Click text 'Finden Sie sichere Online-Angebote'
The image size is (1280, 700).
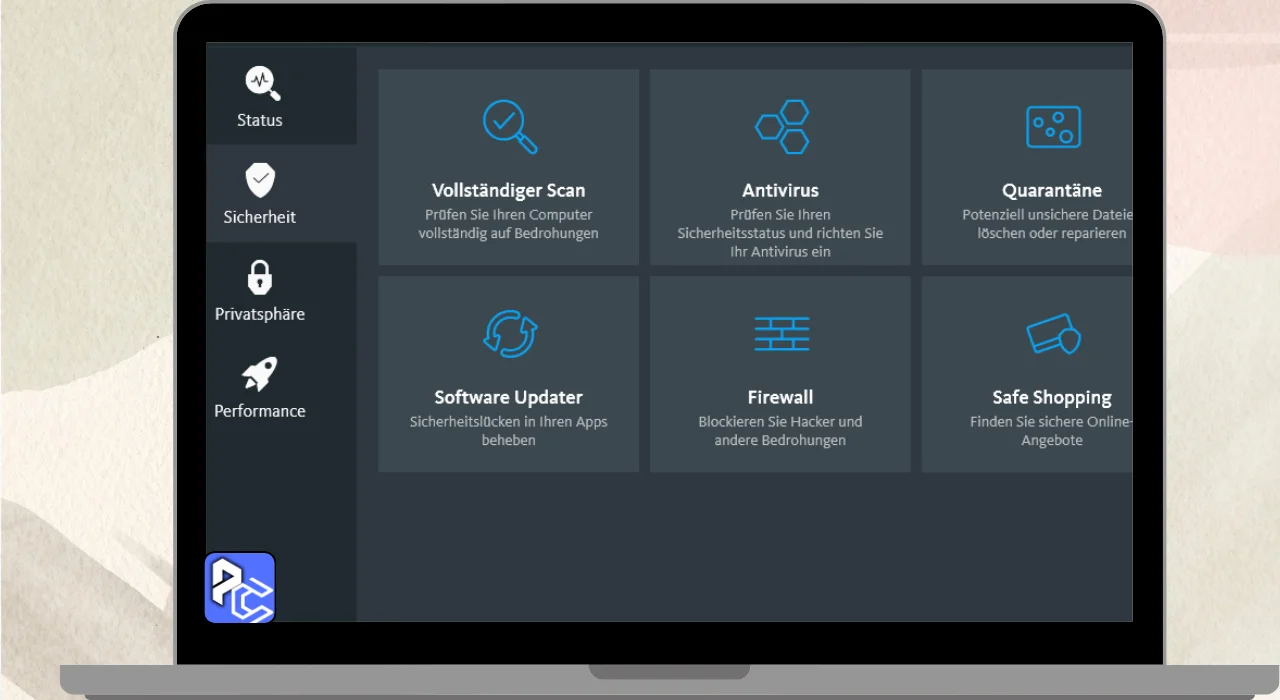(1051, 431)
